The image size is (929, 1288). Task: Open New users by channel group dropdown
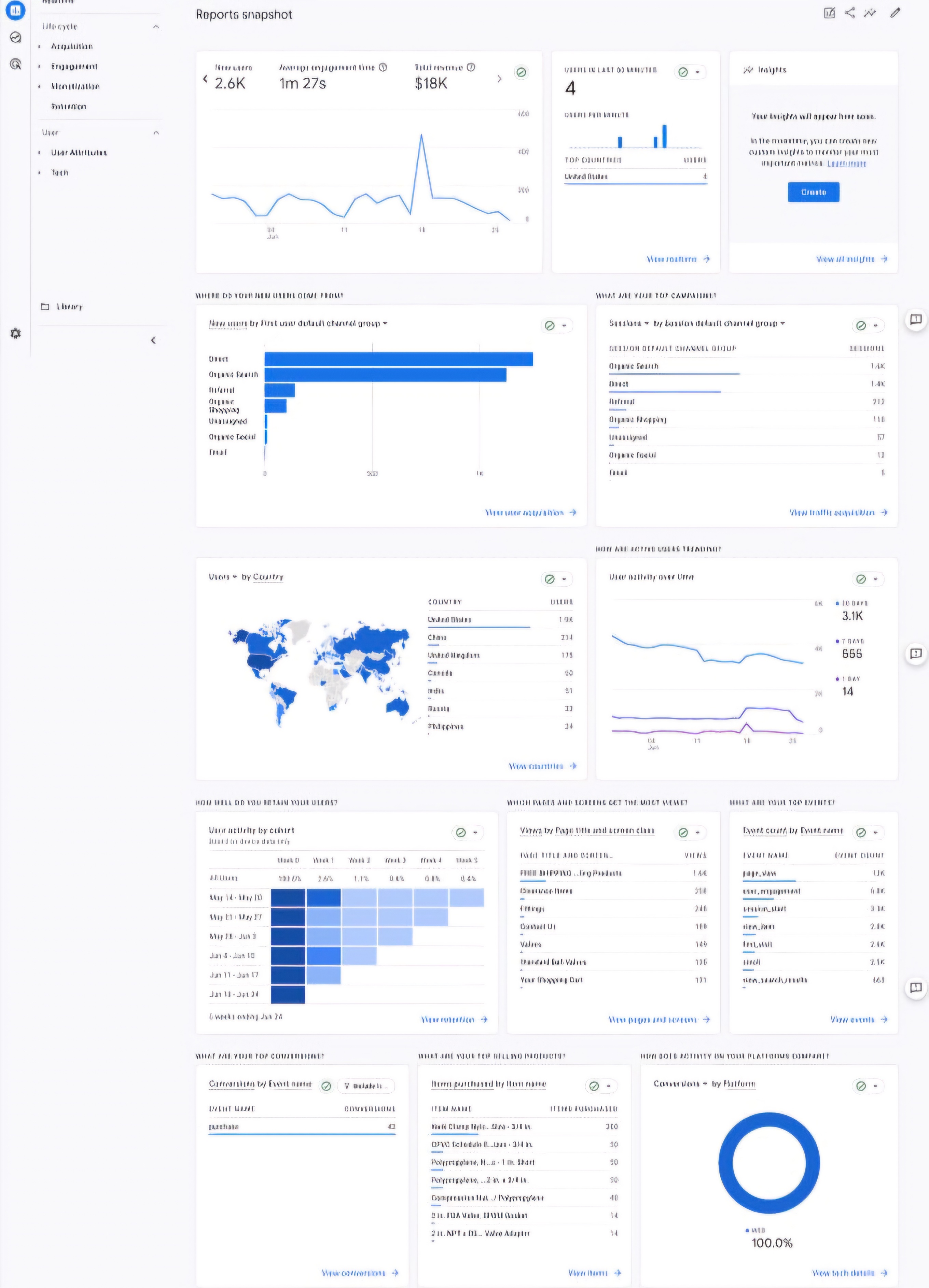[x=385, y=323]
